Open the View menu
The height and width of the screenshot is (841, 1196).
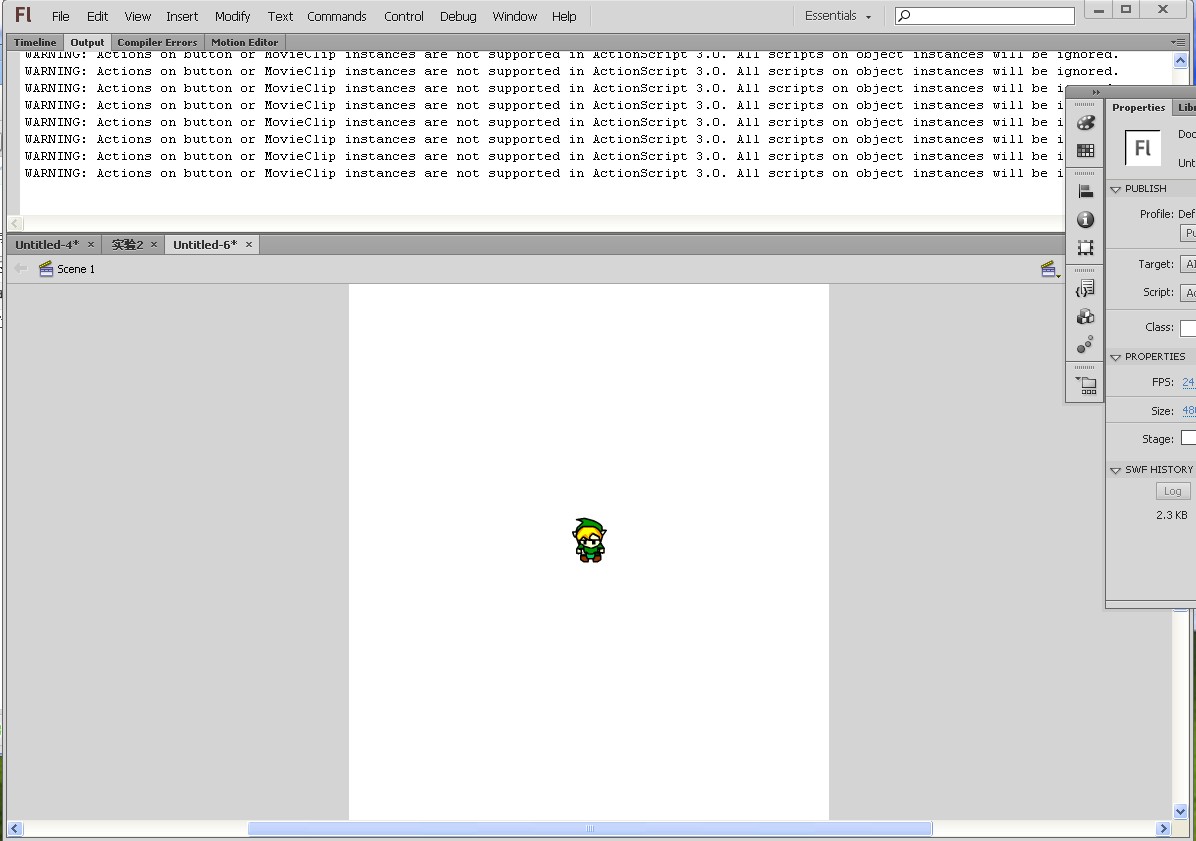coord(137,16)
